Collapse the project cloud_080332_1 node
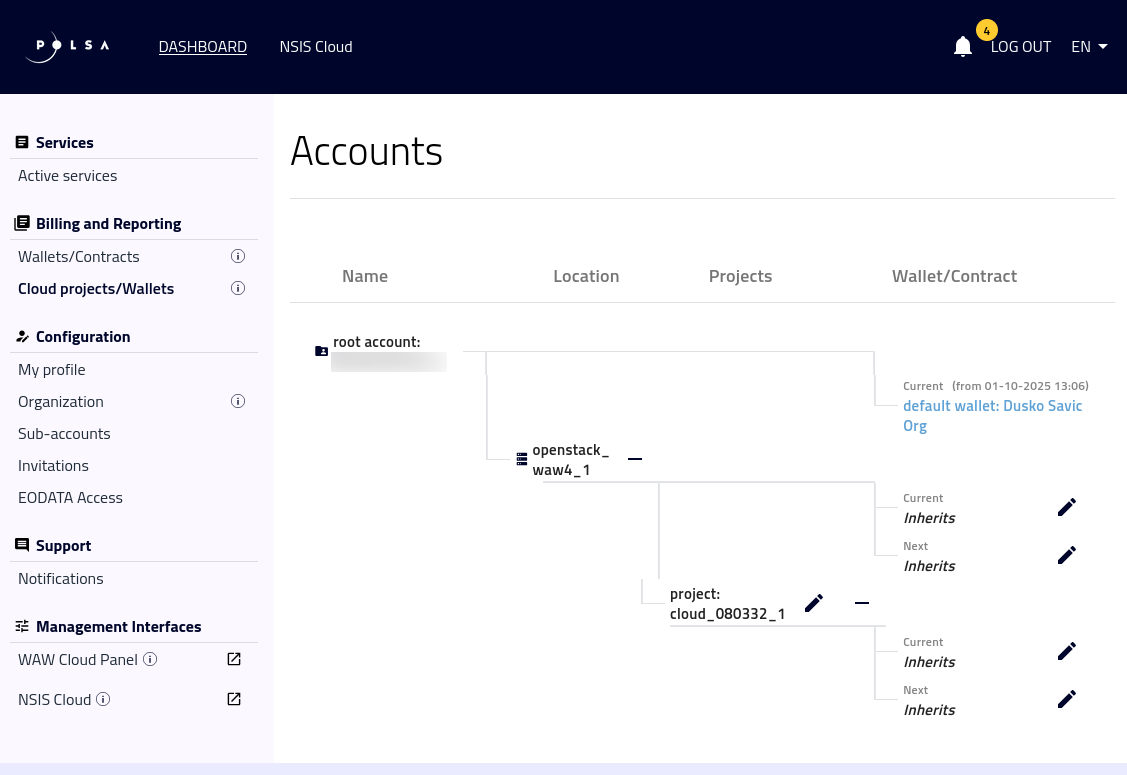This screenshot has width=1127, height=775. pyautogui.click(x=862, y=603)
